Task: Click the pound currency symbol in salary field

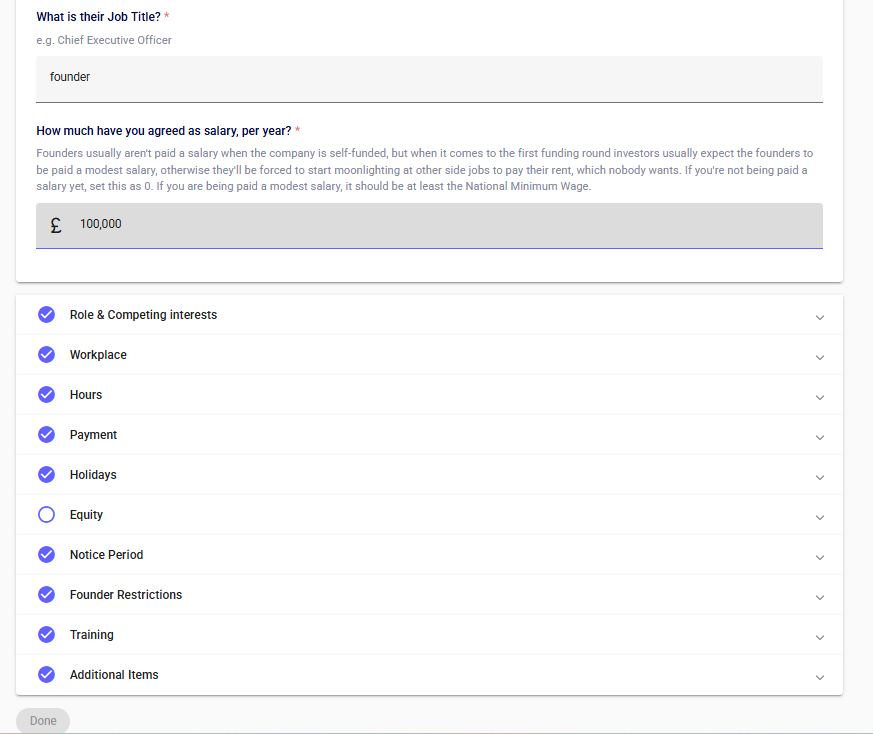Action: click(56, 225)
